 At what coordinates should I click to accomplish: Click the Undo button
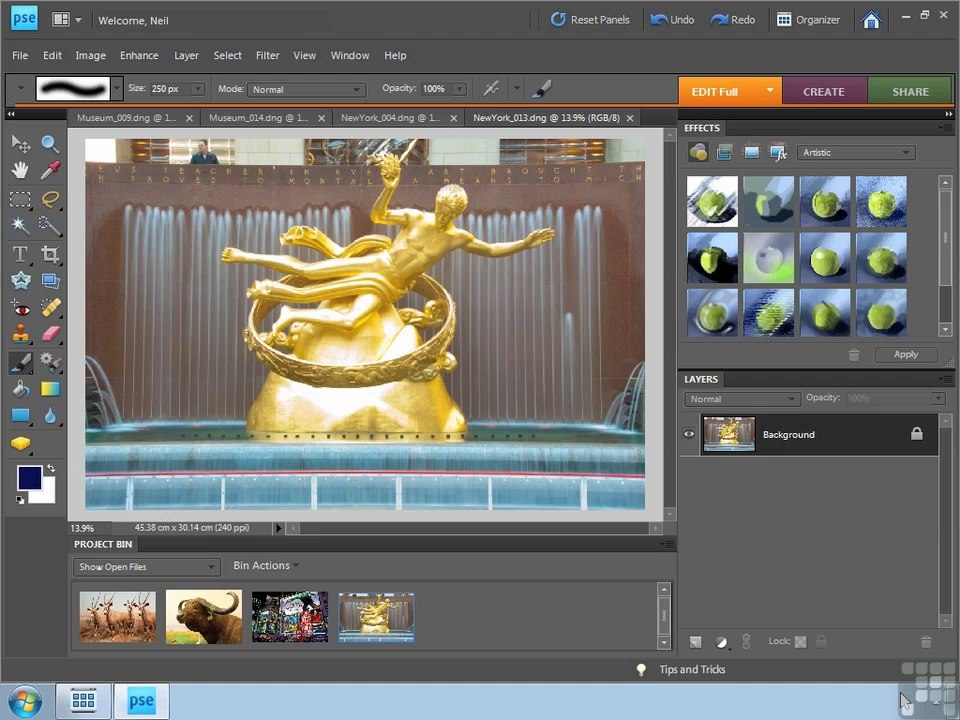pos(672,20)
